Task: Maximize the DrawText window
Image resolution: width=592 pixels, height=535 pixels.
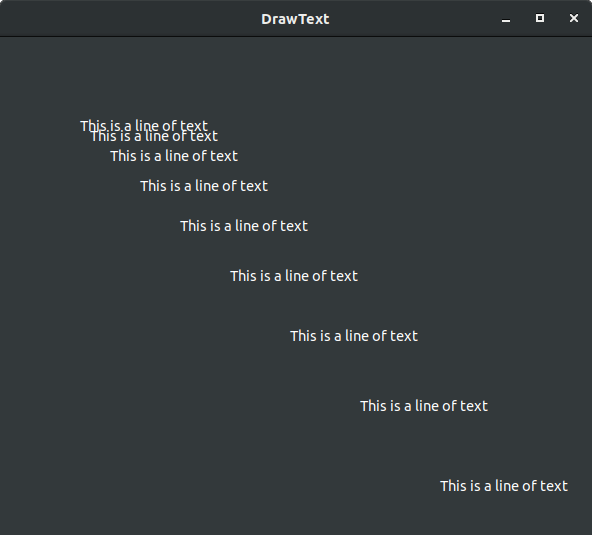Action: point(540,18)
